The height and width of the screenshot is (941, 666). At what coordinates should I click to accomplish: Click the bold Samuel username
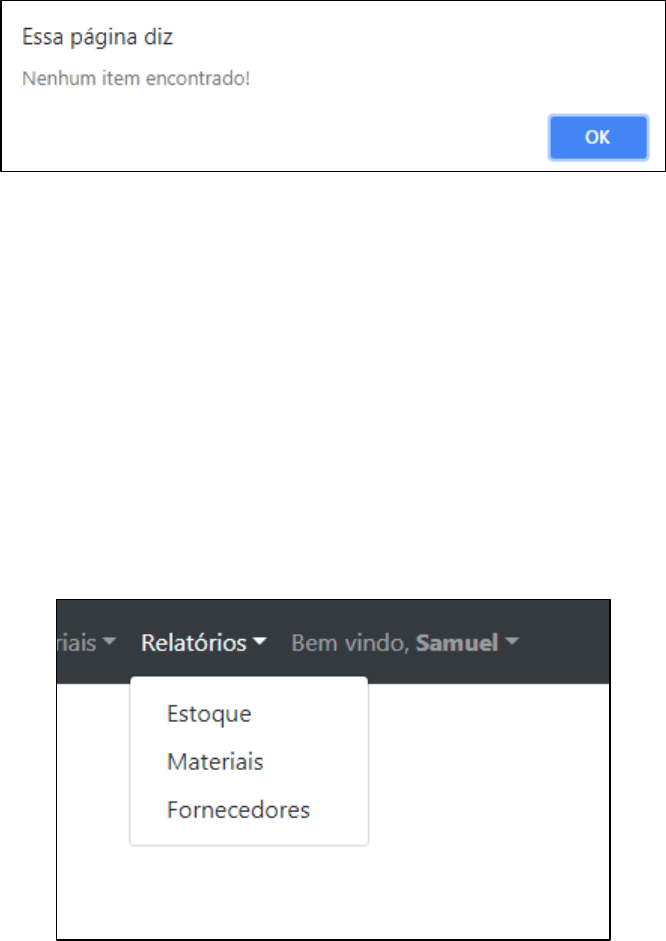pos(456,643)
